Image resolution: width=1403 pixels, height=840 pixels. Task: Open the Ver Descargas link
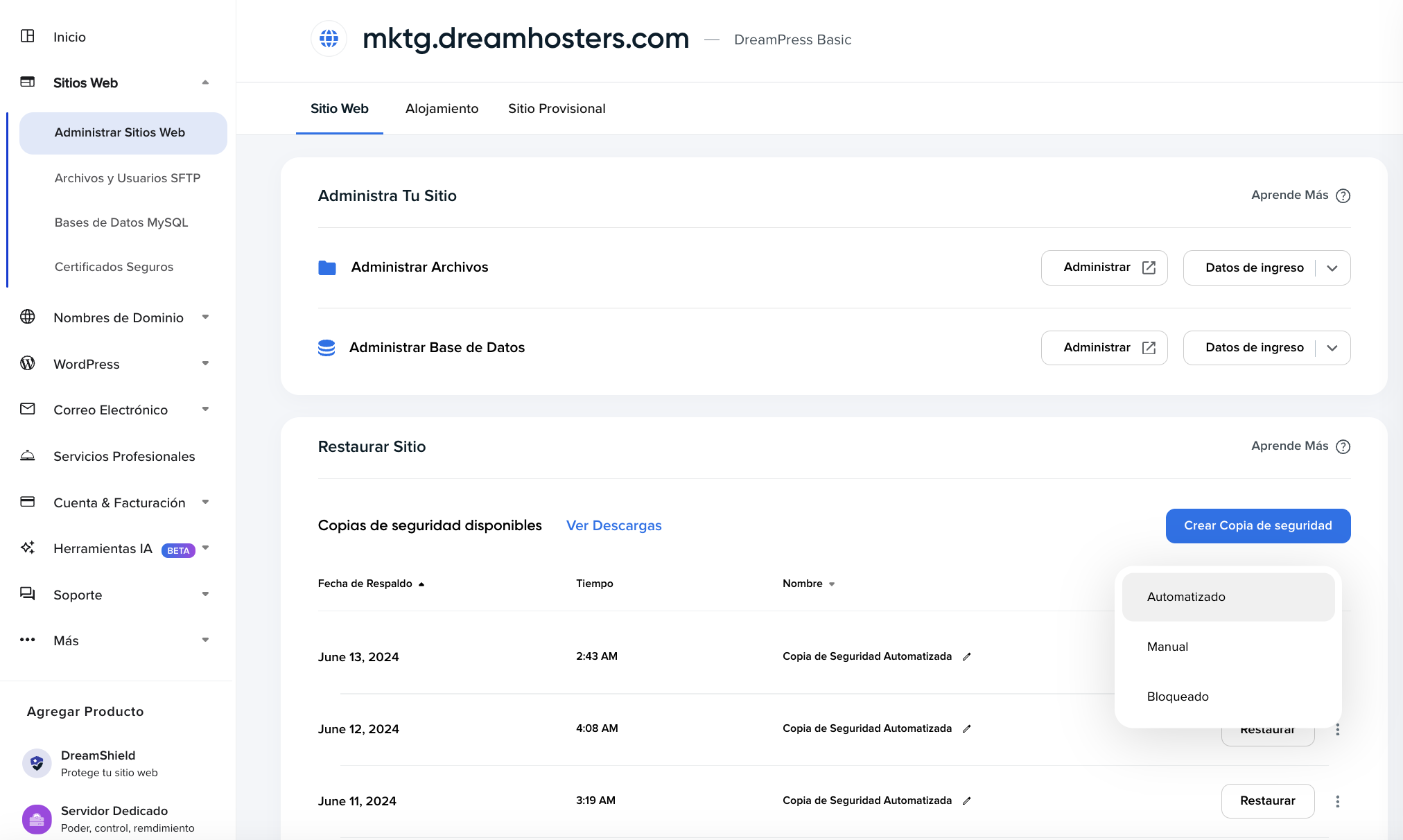(613, 525)
